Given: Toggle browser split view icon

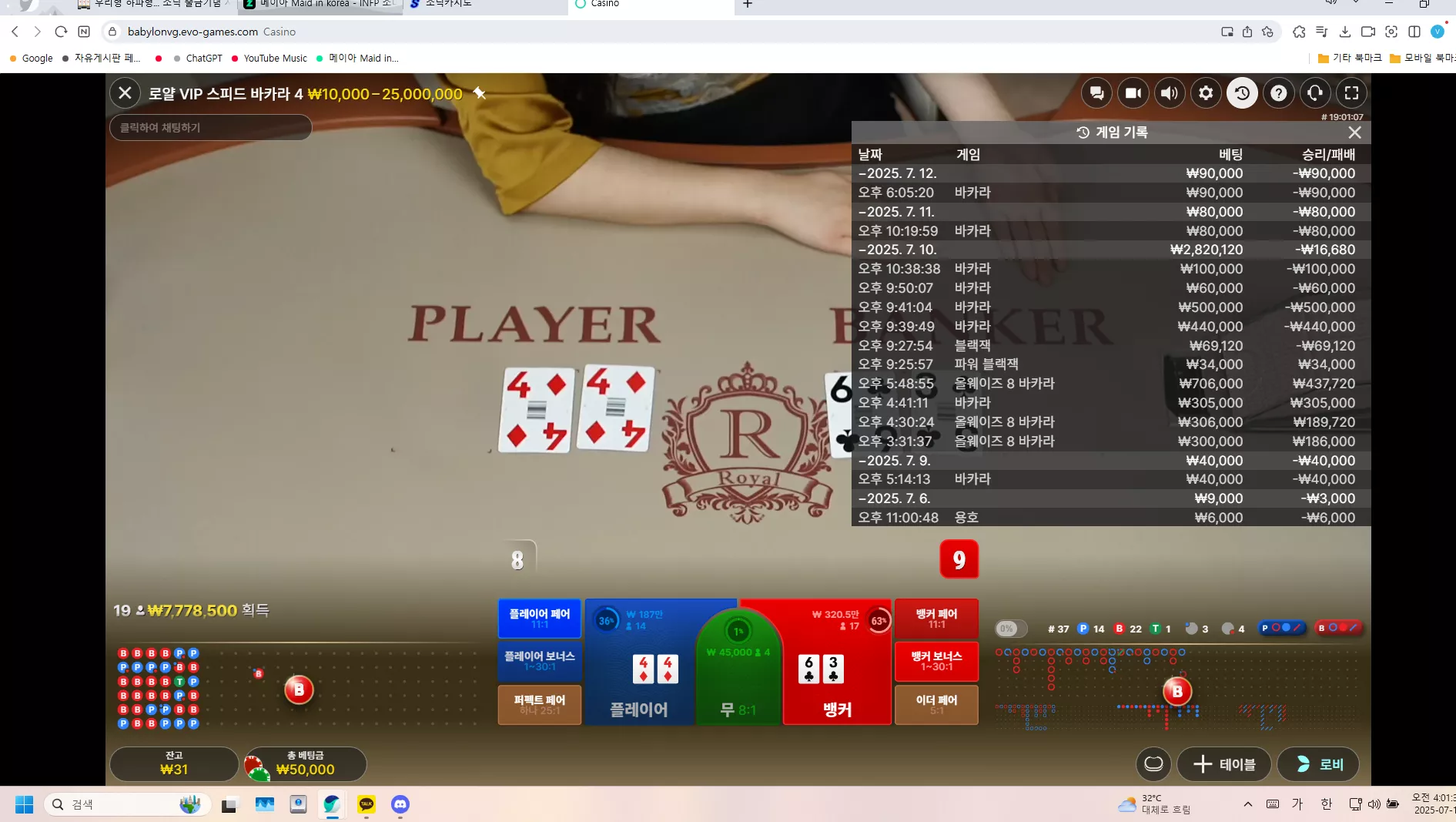Looking at the screenshot, I should [1414, 32].
